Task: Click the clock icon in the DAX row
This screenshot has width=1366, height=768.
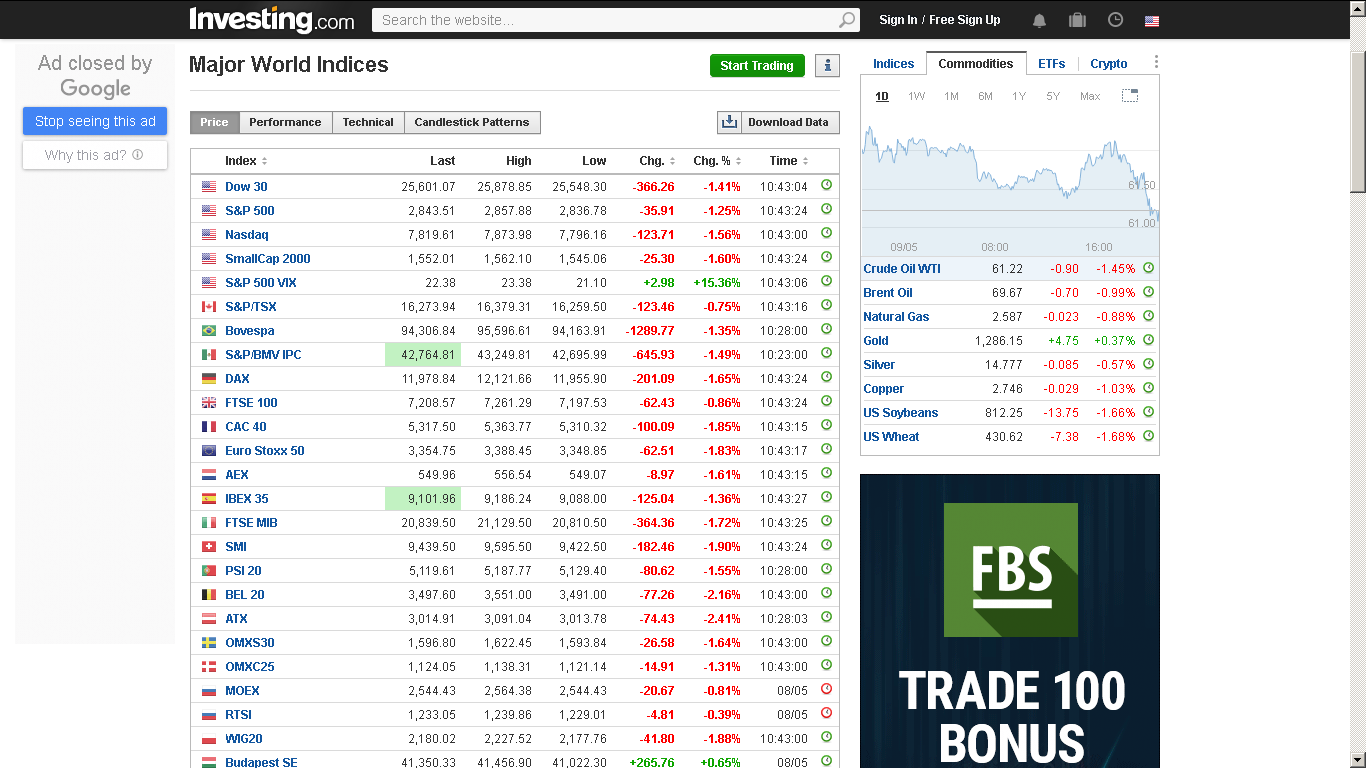Action: click(826, 377)
